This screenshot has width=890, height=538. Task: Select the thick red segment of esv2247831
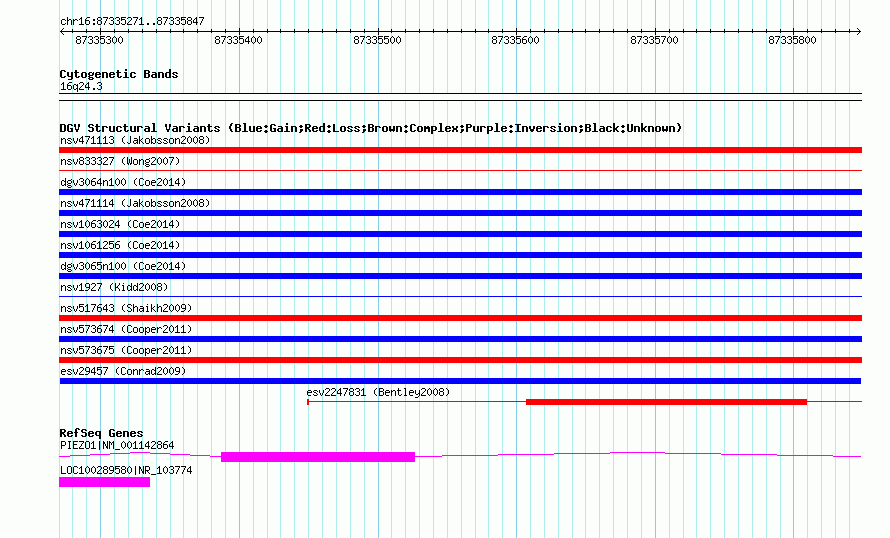[666, 402]
